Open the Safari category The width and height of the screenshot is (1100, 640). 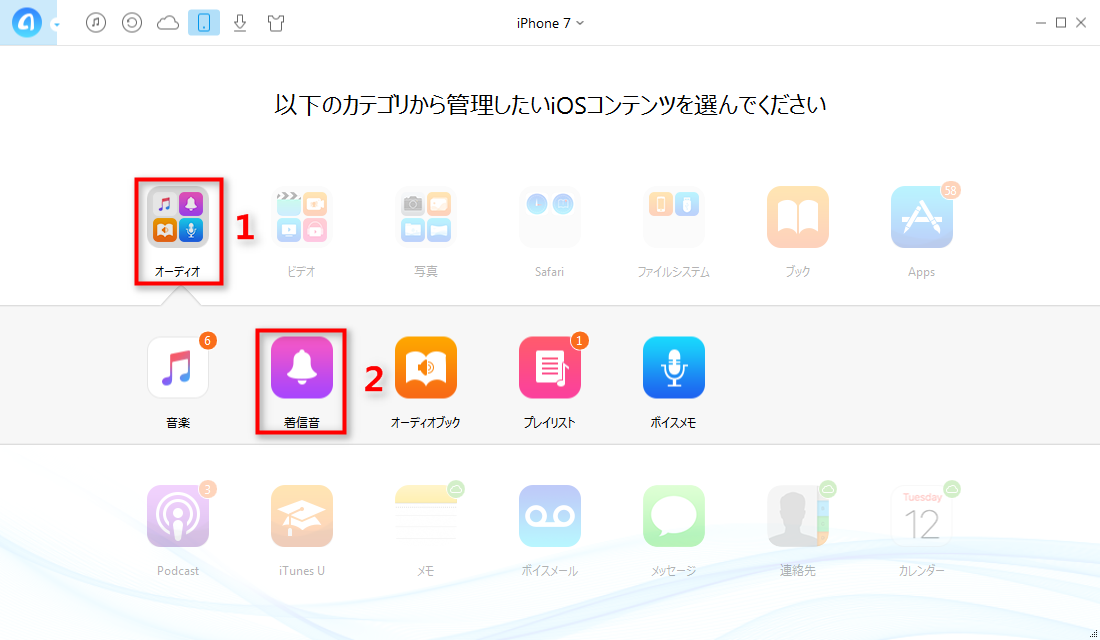click(549, 217)
